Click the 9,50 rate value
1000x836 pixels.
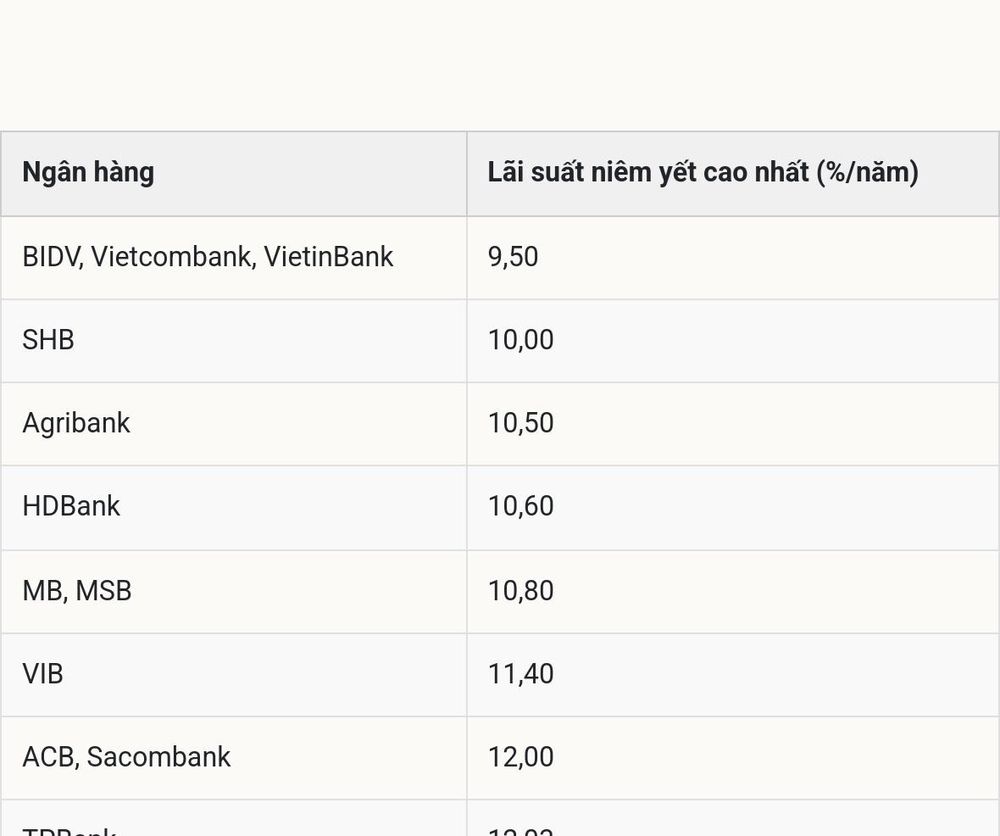pyautogui.click(x=513, y=257)
